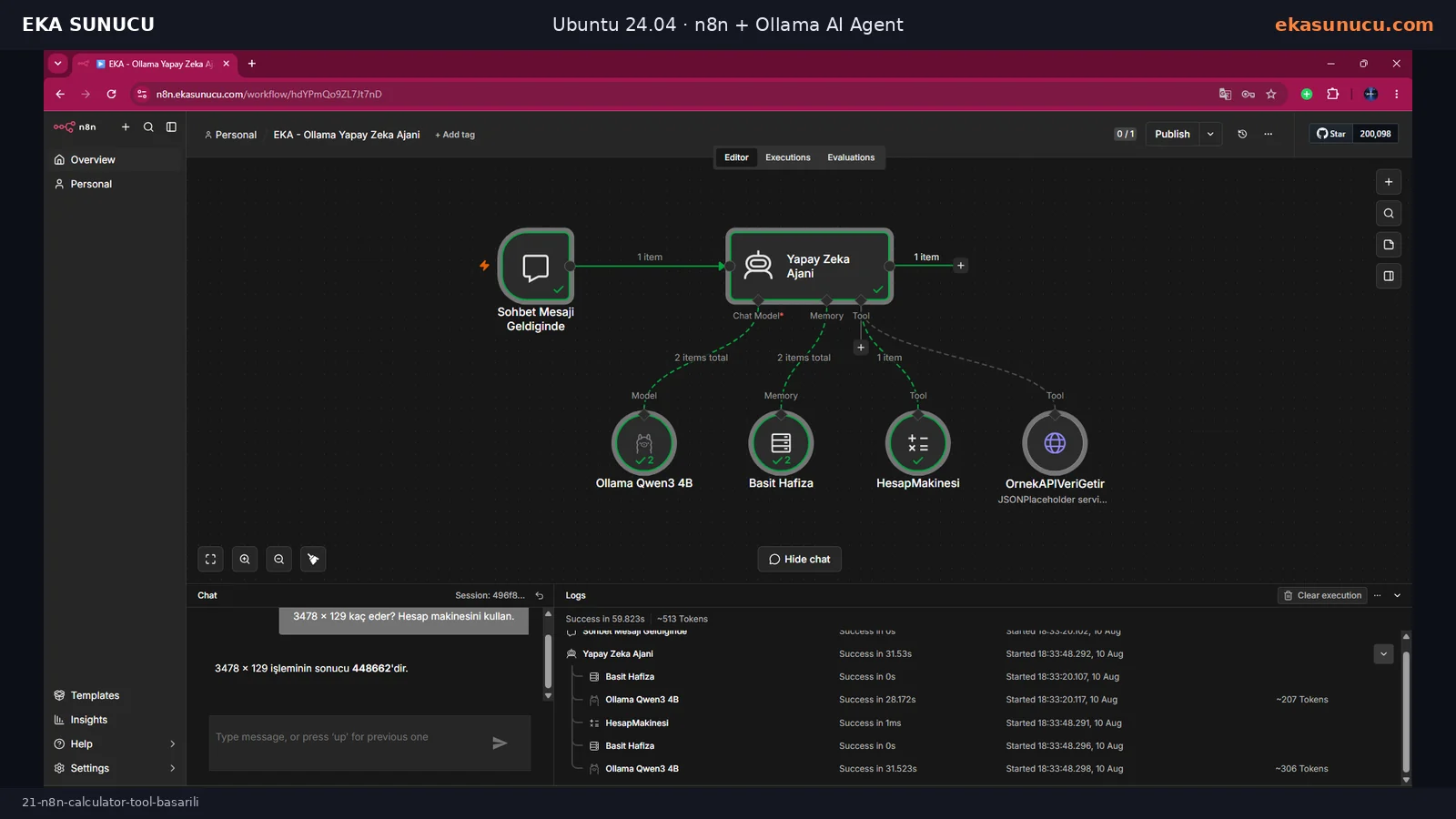The height and width of the screenshot is (819, 1456).
Task: Add a sticky note to canvas
Action: (x=1389, y=245)
